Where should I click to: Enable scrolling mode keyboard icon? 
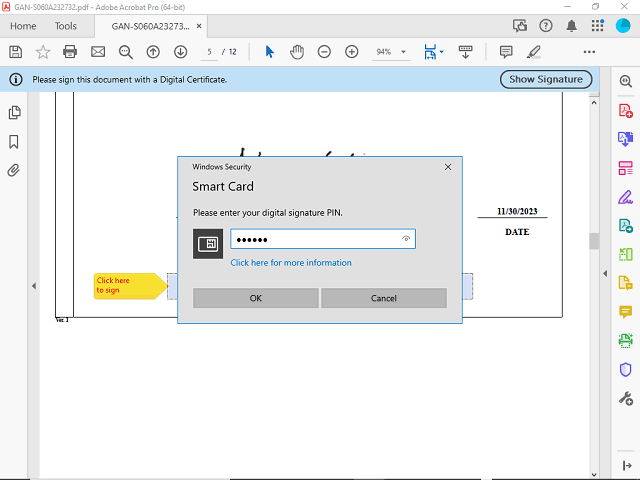tap(465, 52)
